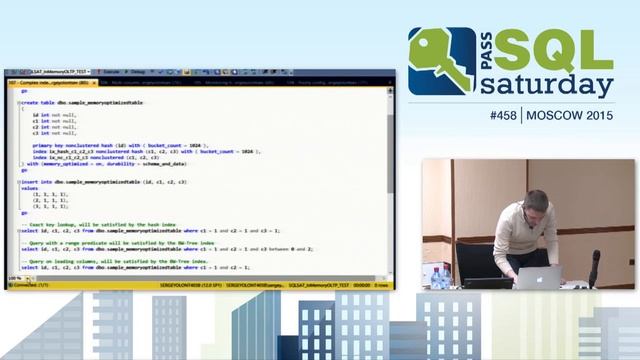Click the (2, 1, 1, 1) values row
The width and height of the screenshot is (640, 360).
point(51,200)
